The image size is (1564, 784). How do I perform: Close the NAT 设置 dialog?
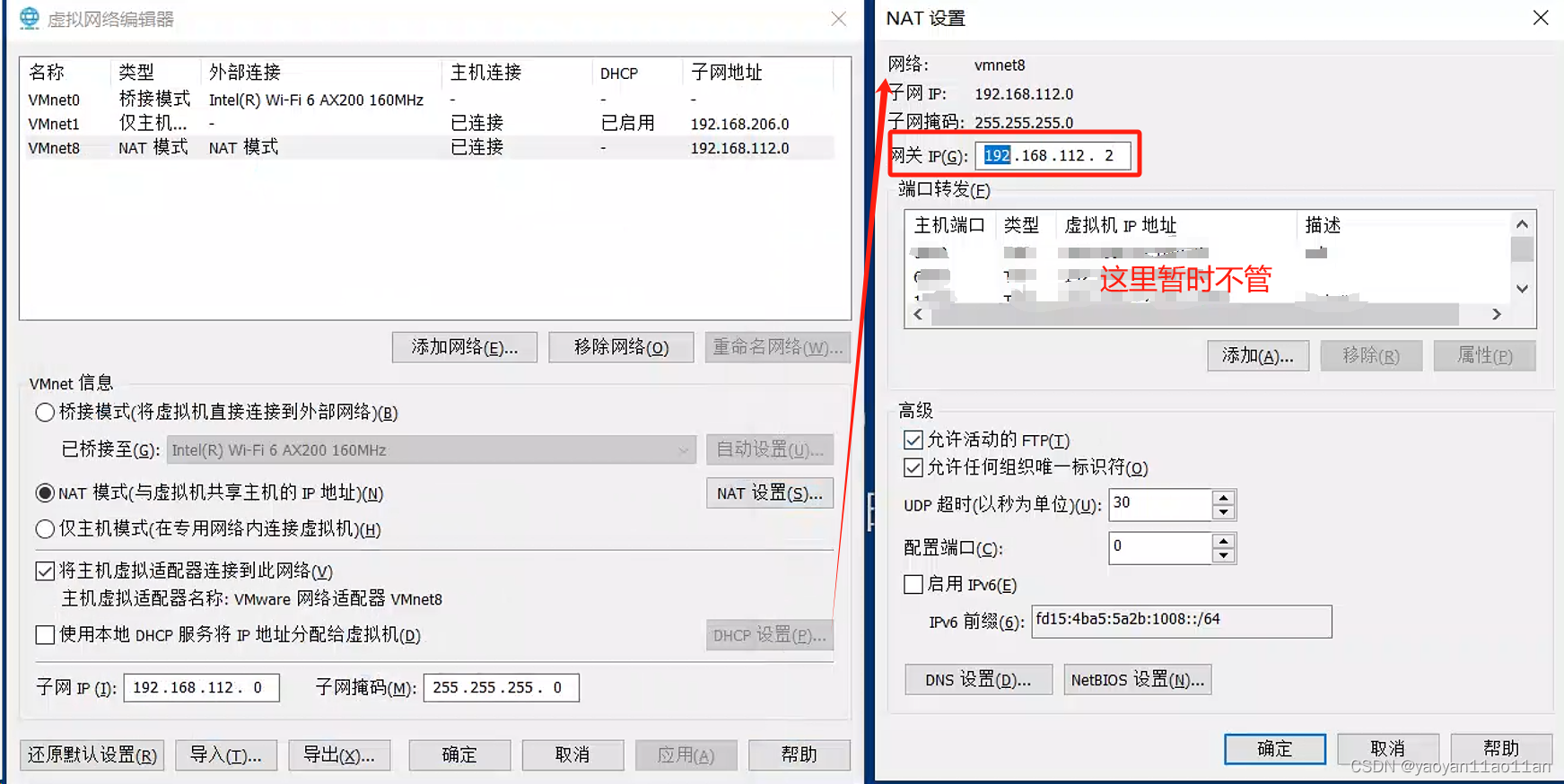1541,18
